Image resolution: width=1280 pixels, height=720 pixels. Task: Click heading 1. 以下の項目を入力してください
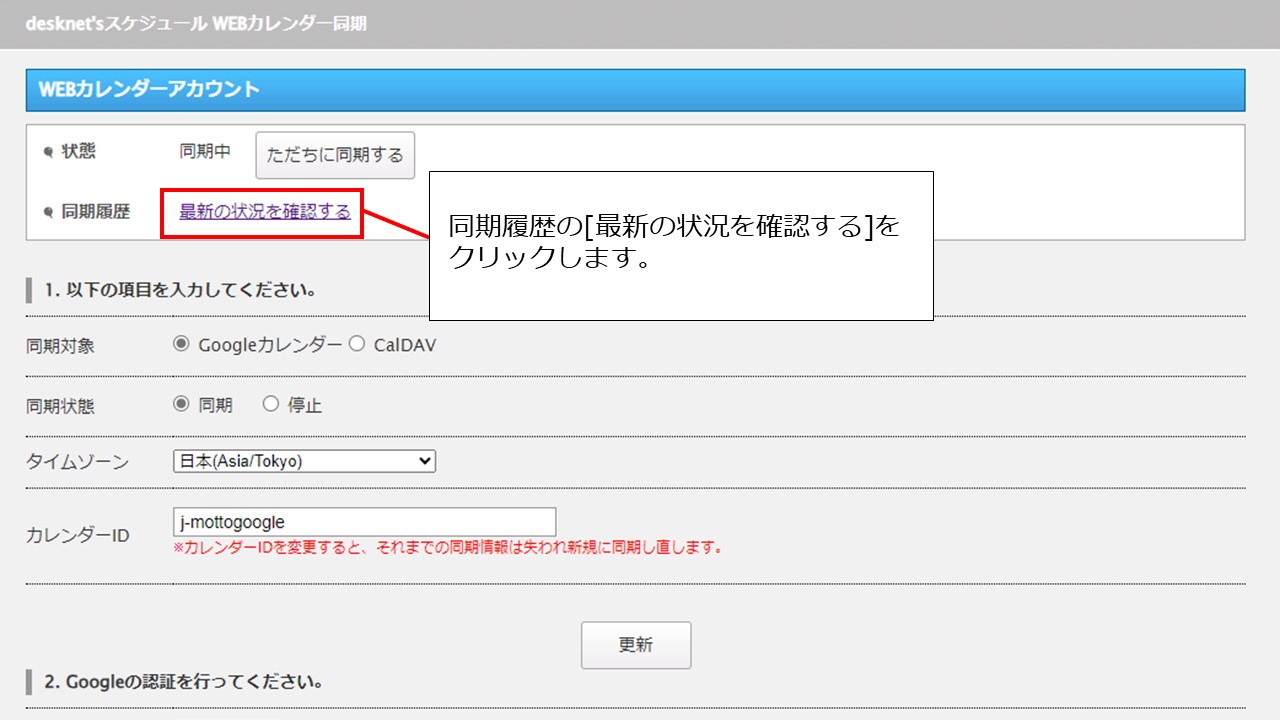180,291
